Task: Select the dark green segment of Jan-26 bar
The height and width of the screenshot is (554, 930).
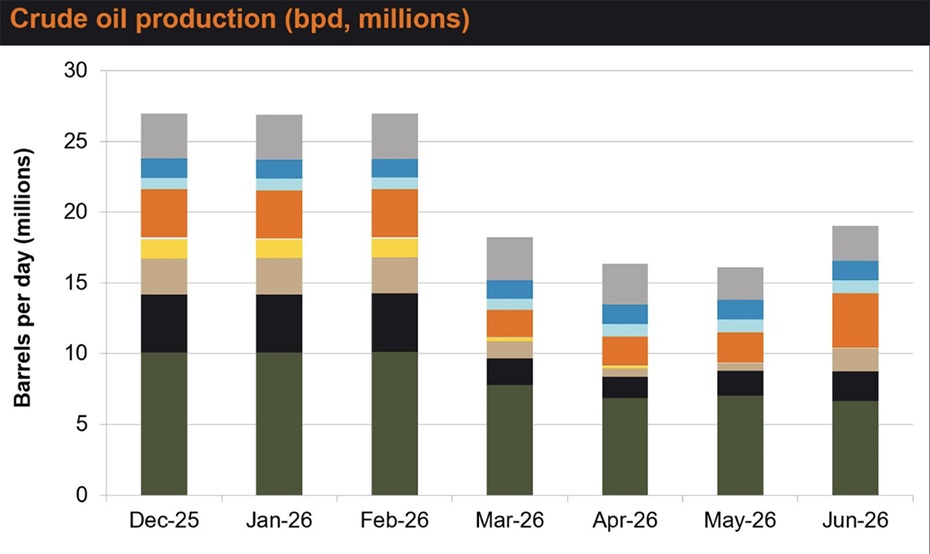Action: pyautogui.click(x=279, y=424)
